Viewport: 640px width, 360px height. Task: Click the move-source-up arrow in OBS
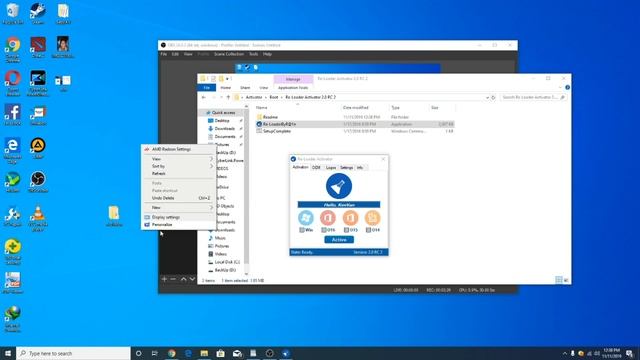click(183, 279)
